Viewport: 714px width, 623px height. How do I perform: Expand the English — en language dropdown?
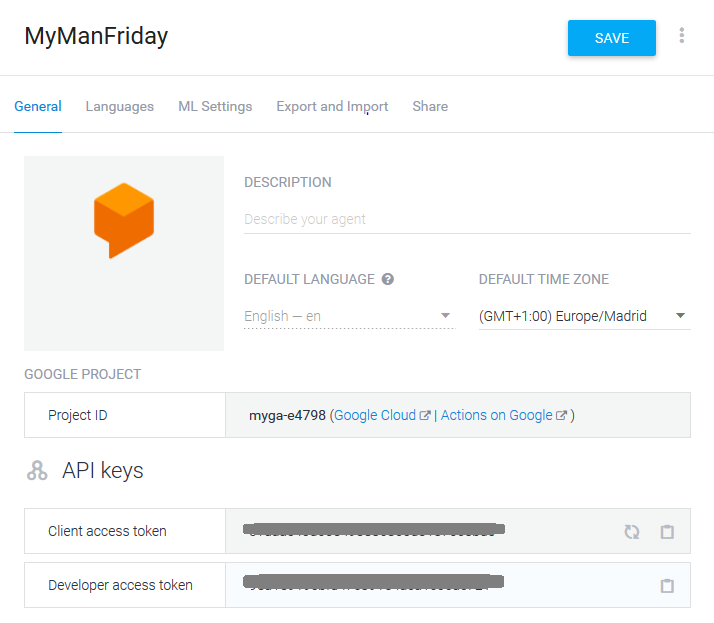(350, 316)
